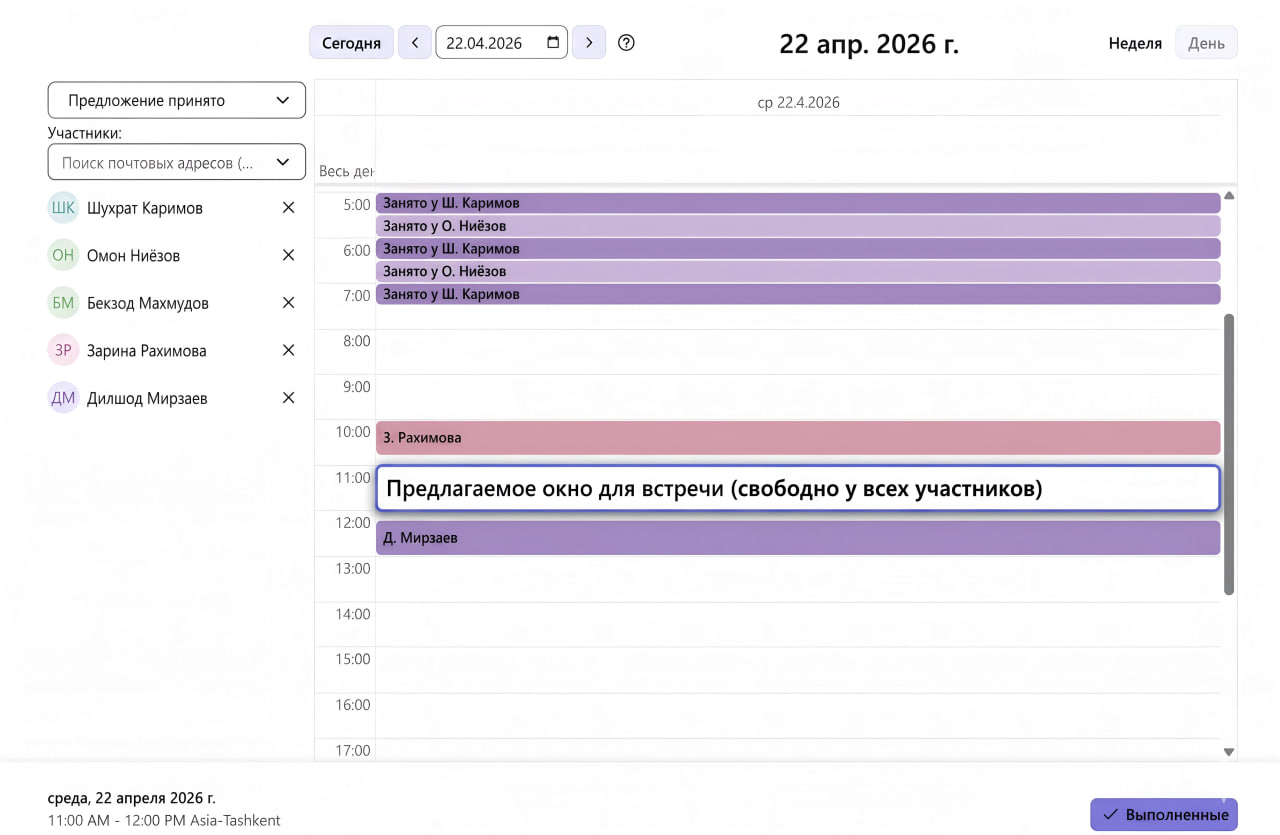The image size is (1280, 835).
Task: Select participant name Бекзод Махмудов
Action: pyautogui.click(x=148, y=303)
